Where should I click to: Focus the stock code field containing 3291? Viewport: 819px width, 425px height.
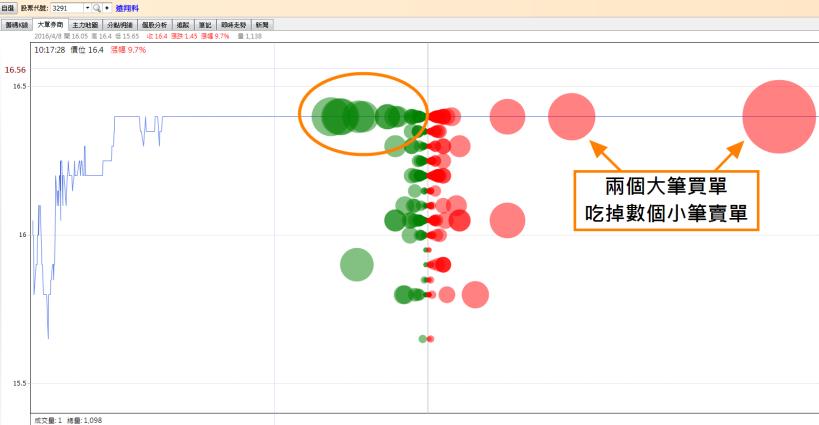[x=67, y=8]
